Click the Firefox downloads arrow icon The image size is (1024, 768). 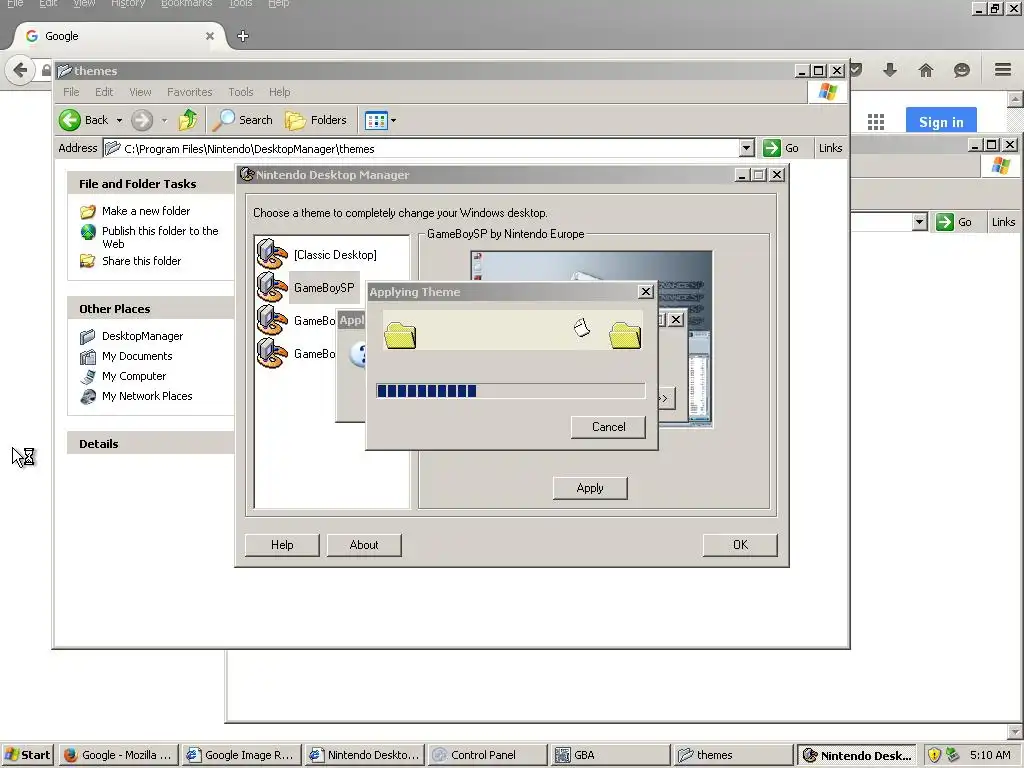[x=889, y=70]
